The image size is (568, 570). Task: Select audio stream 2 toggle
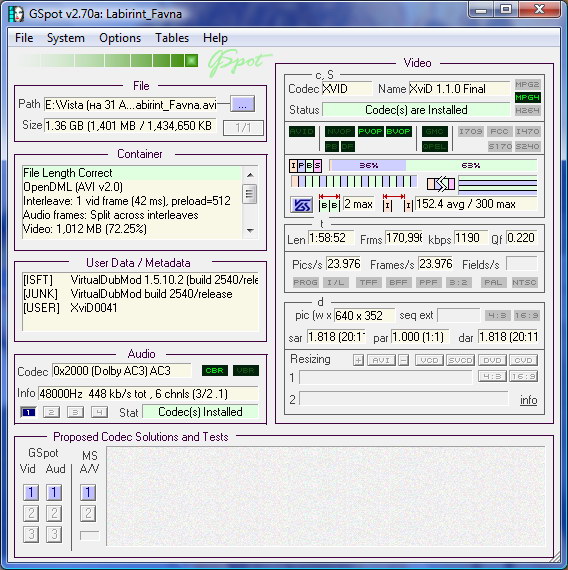pos(51,412)
